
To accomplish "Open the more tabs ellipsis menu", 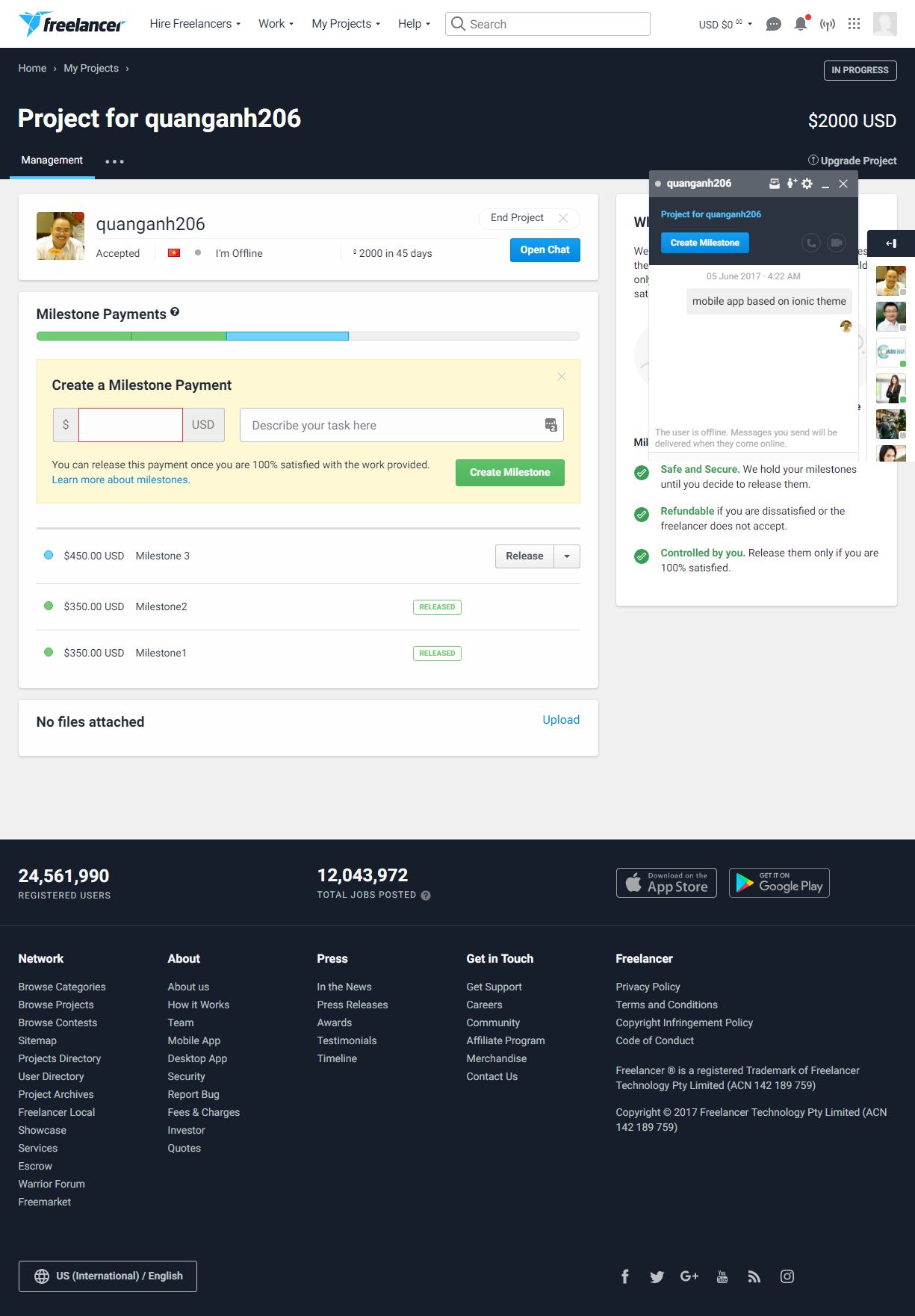I will [114, 161].
